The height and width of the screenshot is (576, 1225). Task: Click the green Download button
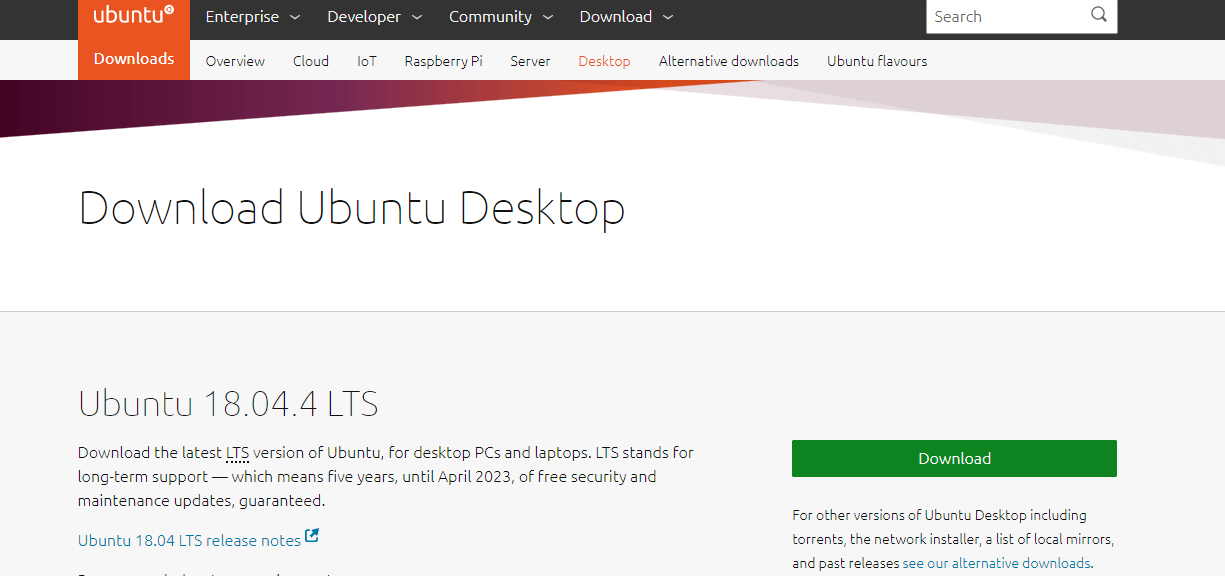tap(954, 458)
